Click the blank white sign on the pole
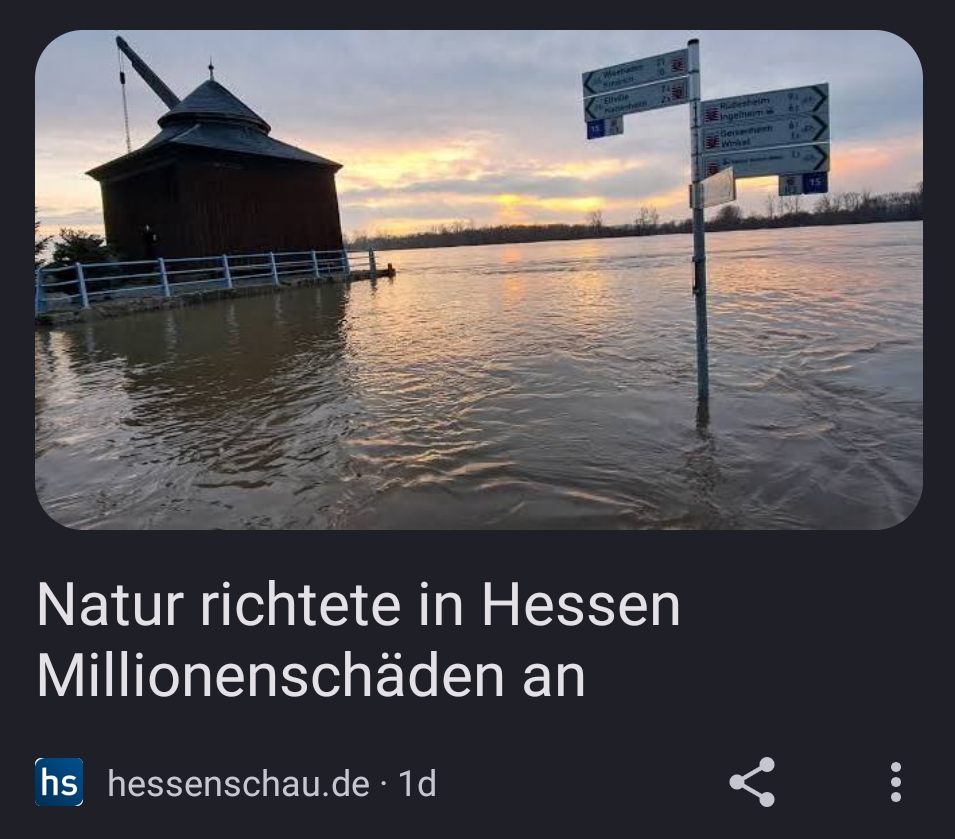Viewport: 955px width, 839px height. coord(717,188)
